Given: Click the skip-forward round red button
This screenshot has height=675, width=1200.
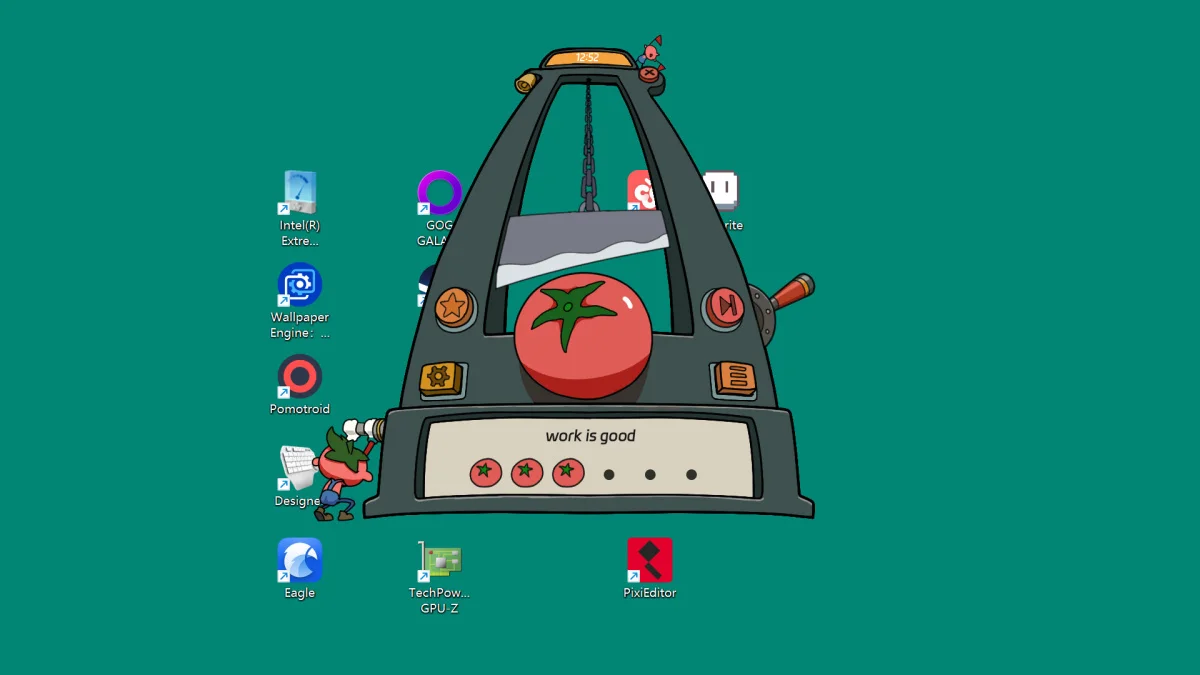Looking at the screenshot, I should pyautogui.click(x=723, y=304).
